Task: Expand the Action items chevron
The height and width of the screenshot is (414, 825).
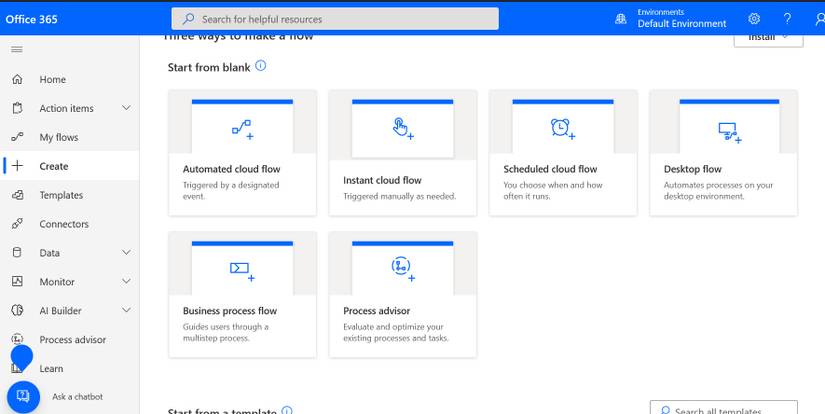Action: (126, 108)
